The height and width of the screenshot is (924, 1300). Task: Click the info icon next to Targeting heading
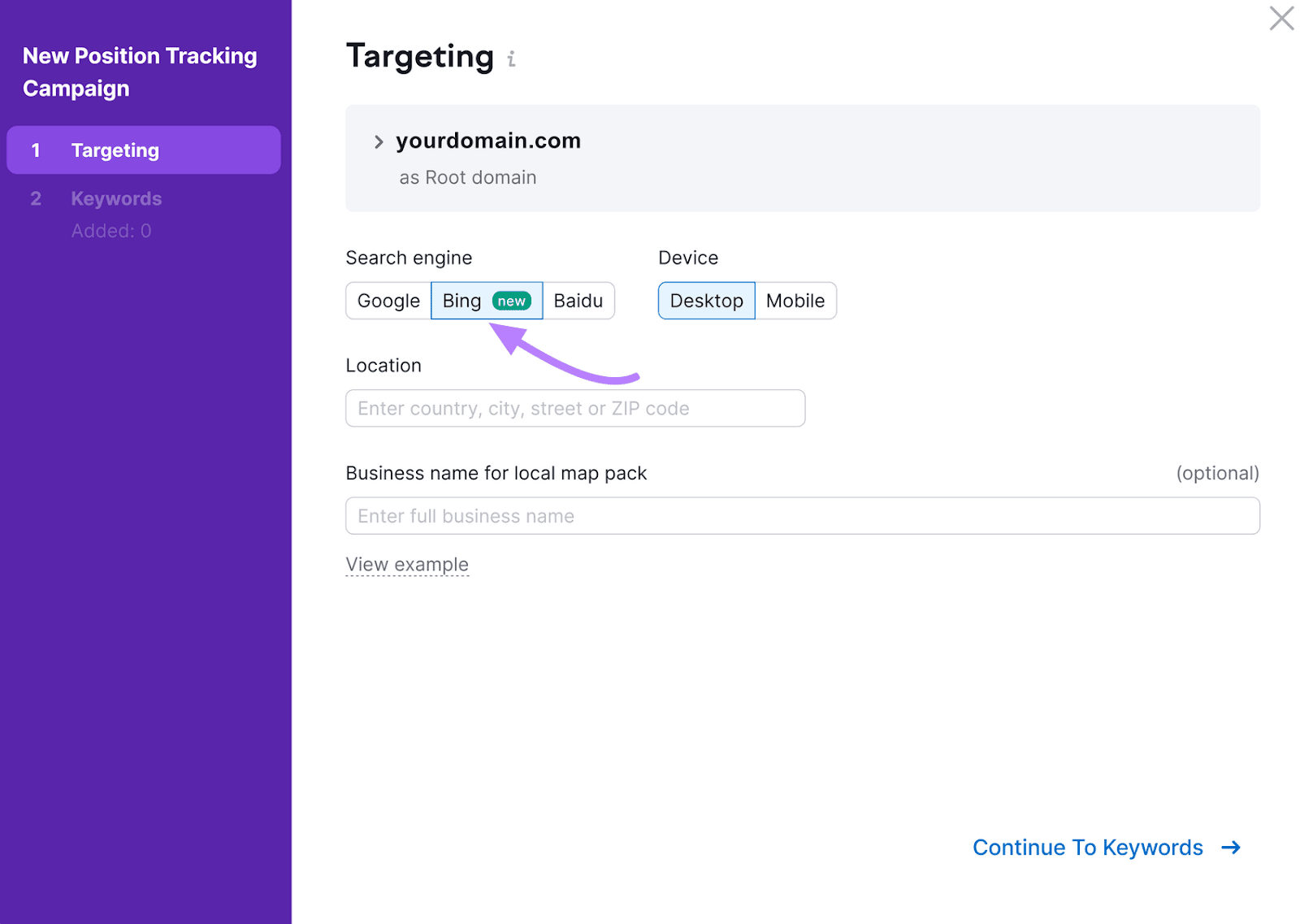pos(511,58)
